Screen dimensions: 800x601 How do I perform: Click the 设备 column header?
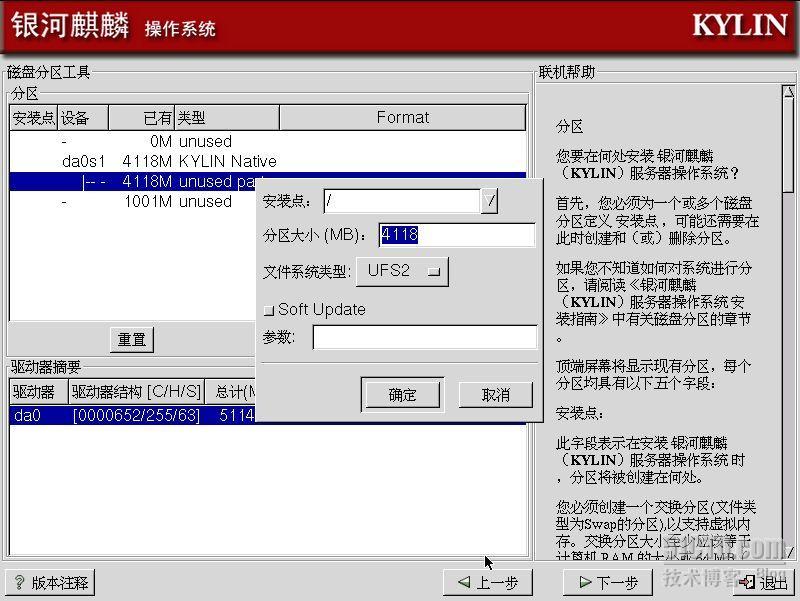click(x=83, y=118)
